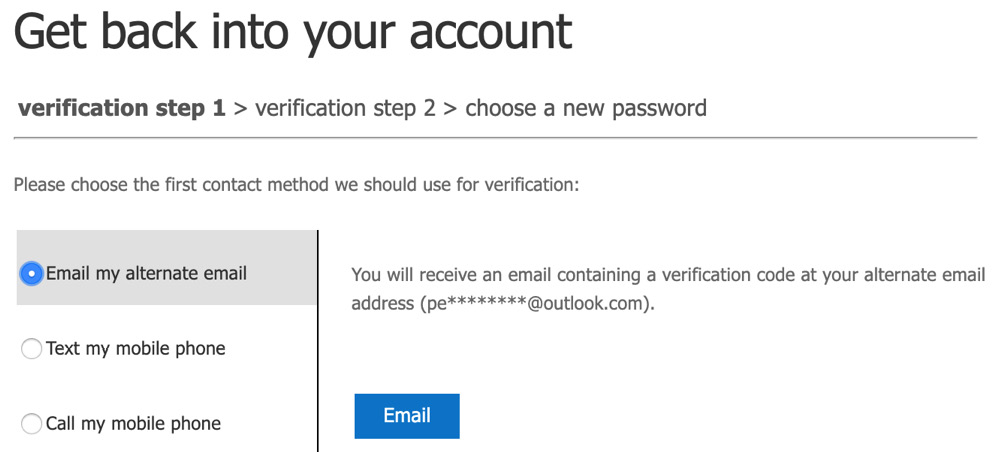Click the "Text my mobile phone" label text
The width and height of the screenshot is (1001, 452).
(136, 349)
